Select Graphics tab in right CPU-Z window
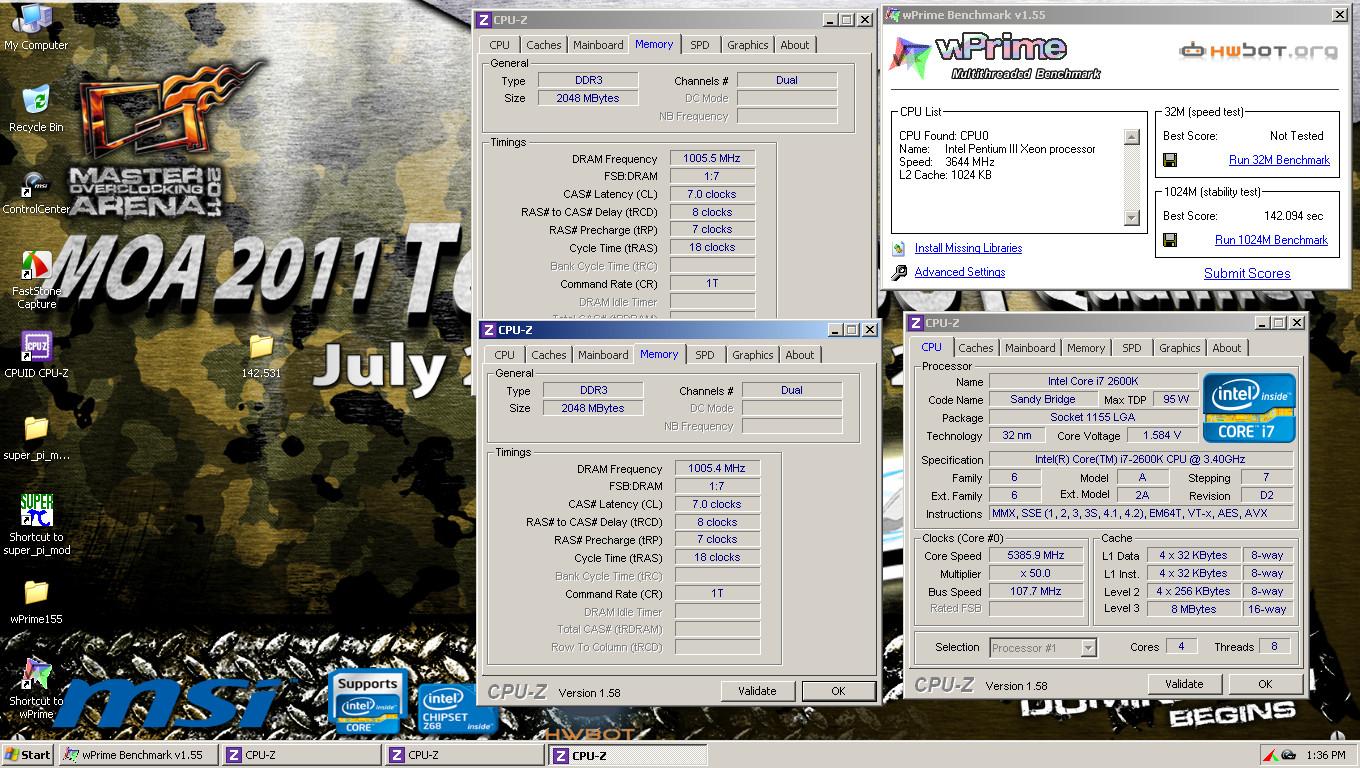 tap(1180, 348)
